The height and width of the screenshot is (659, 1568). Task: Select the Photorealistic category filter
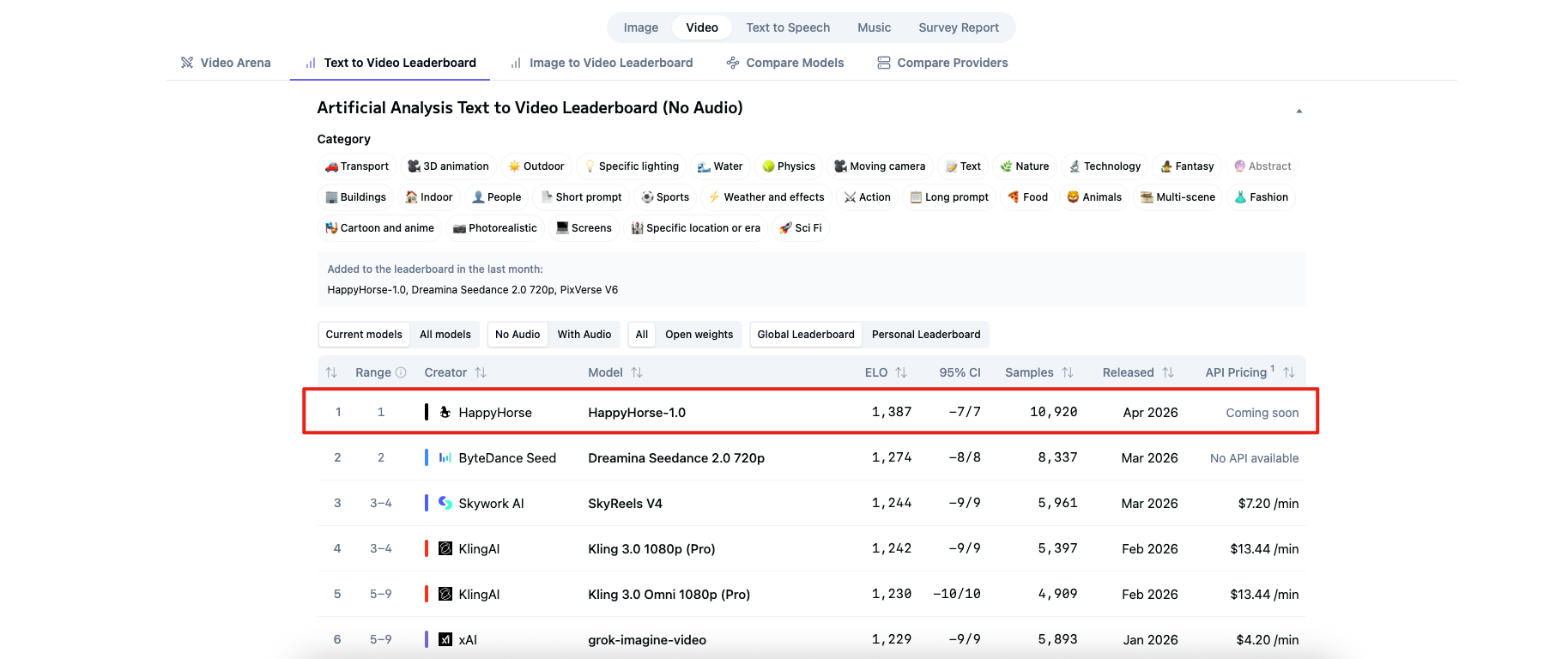pyautogui.click(x=495, y=228)
